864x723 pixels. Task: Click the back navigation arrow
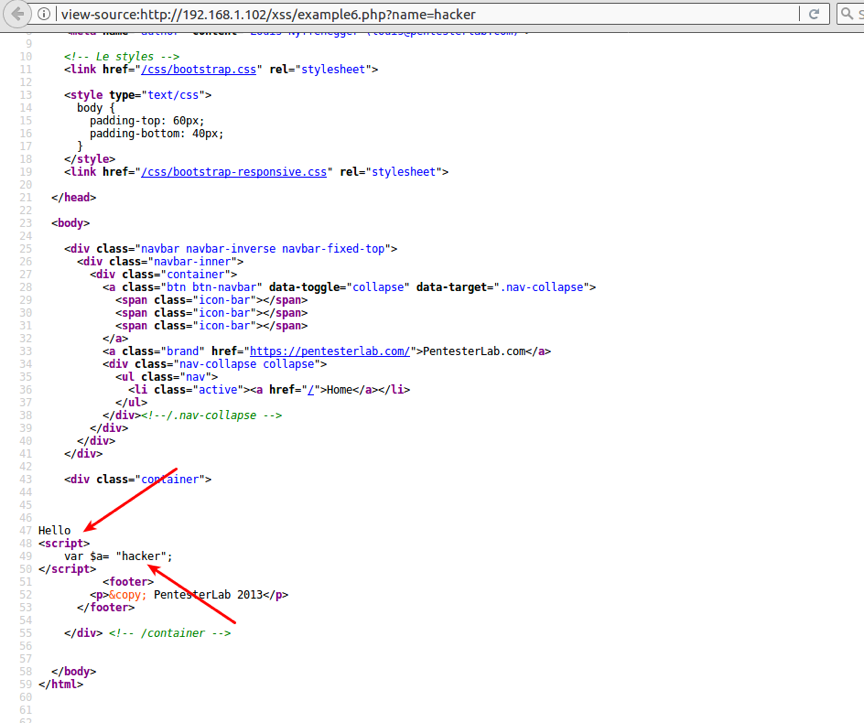tap(18, 14)
